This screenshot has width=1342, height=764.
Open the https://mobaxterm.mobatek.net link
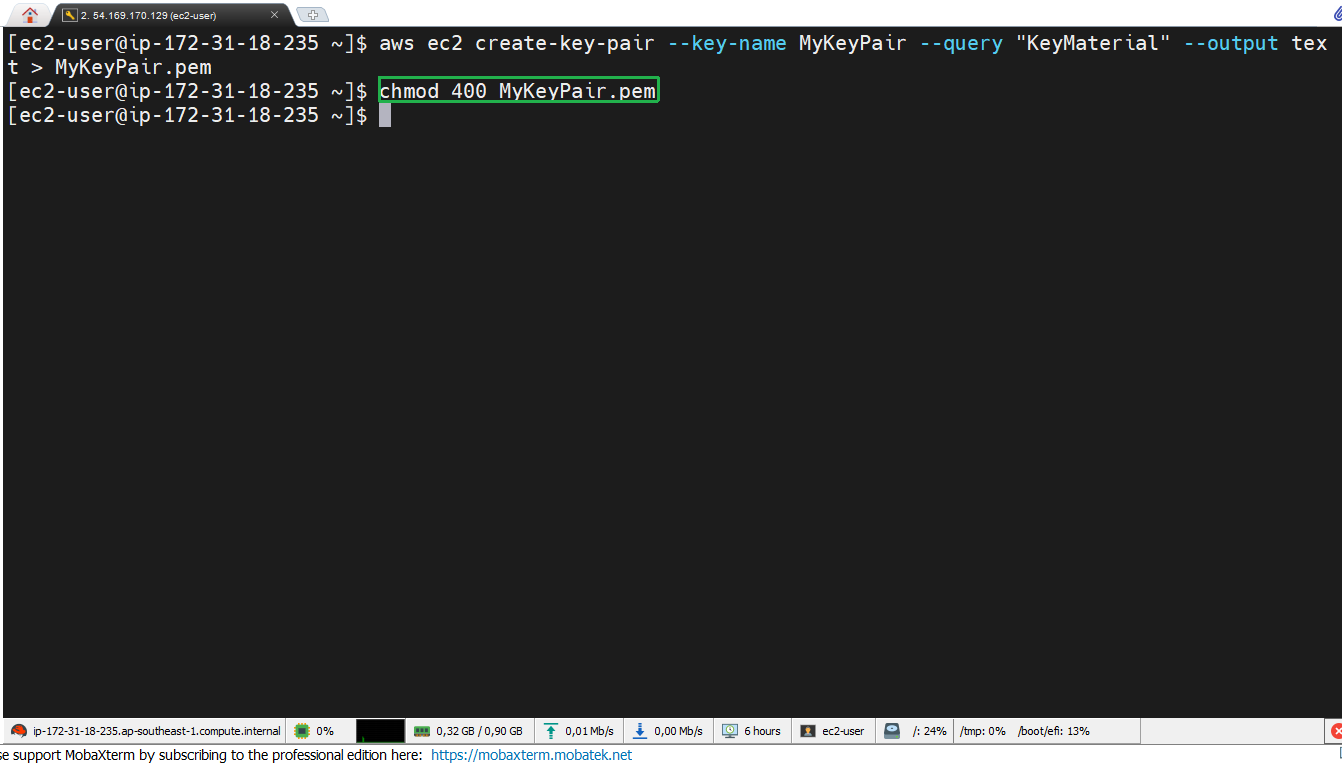coord(531,755)
